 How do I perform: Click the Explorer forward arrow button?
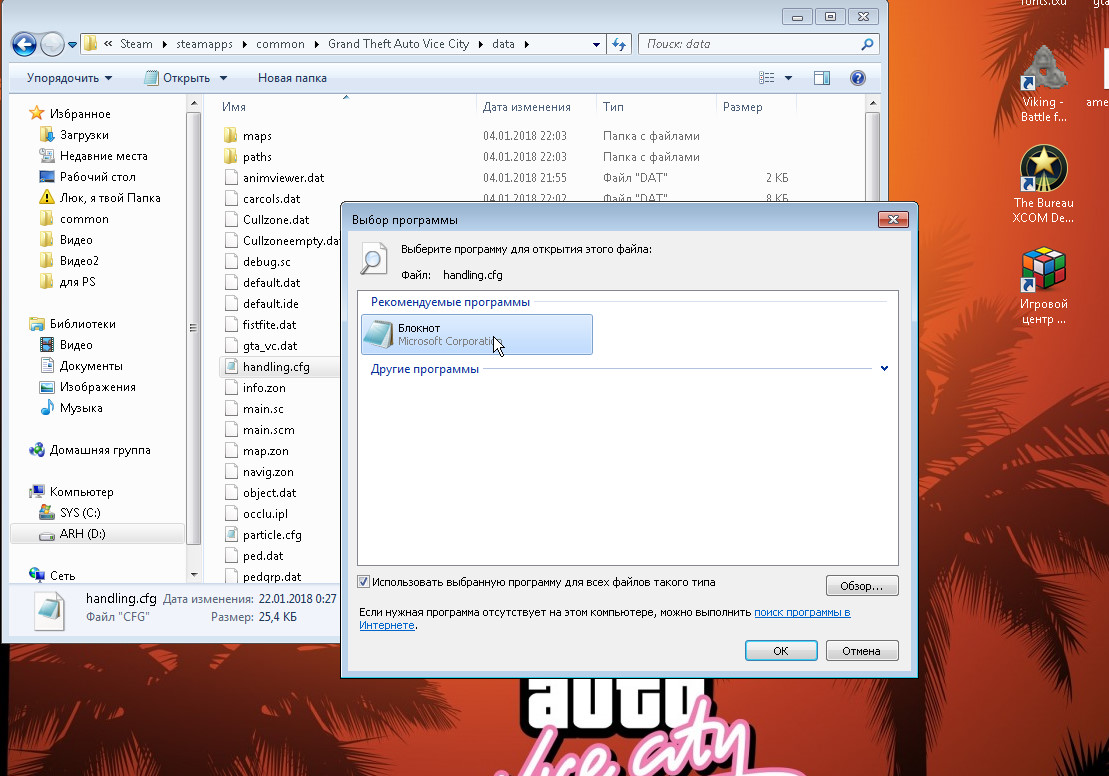click(52, 45)
